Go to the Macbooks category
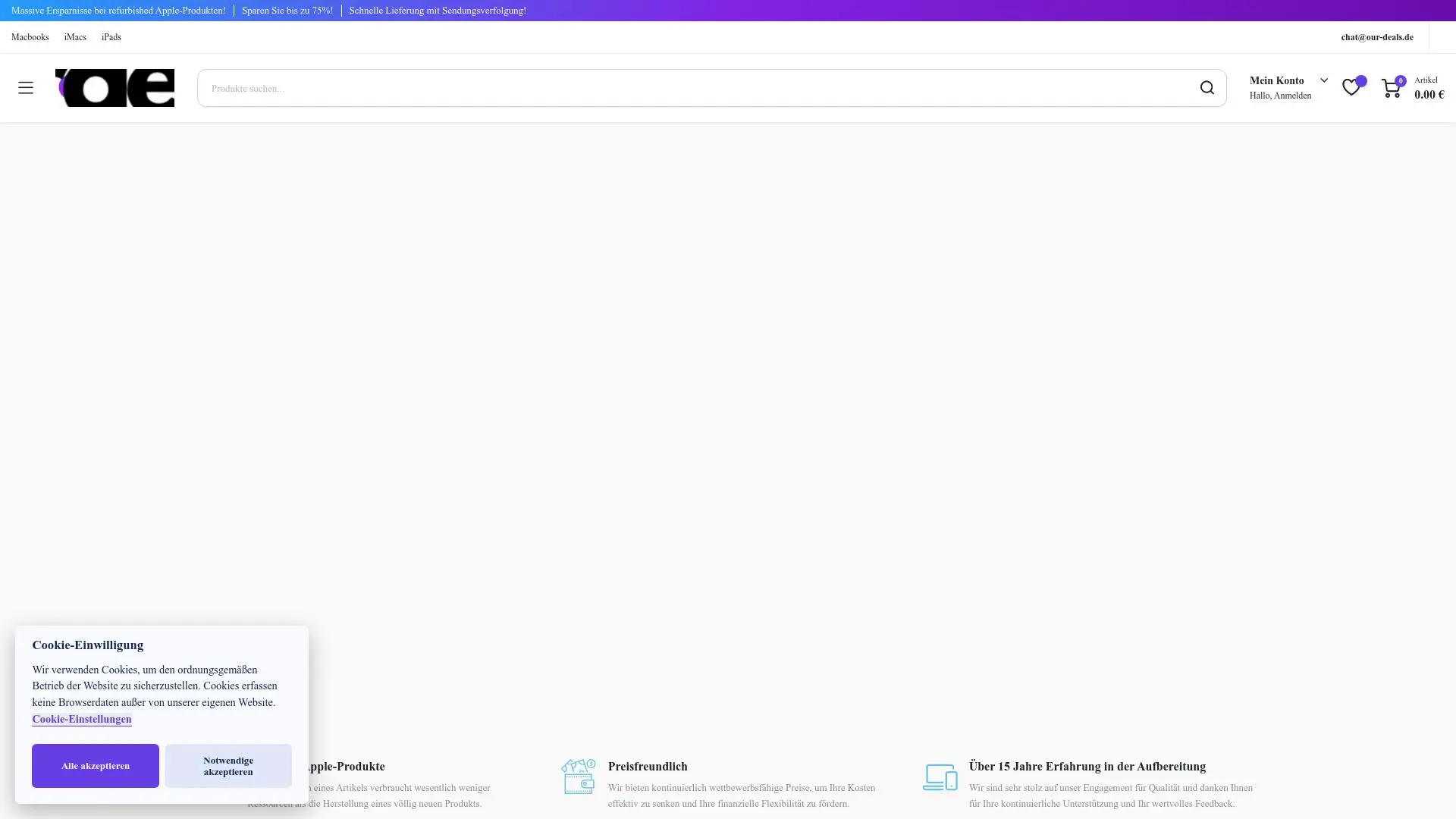The width and height of the screenshot is (1456, 819). 30,37
